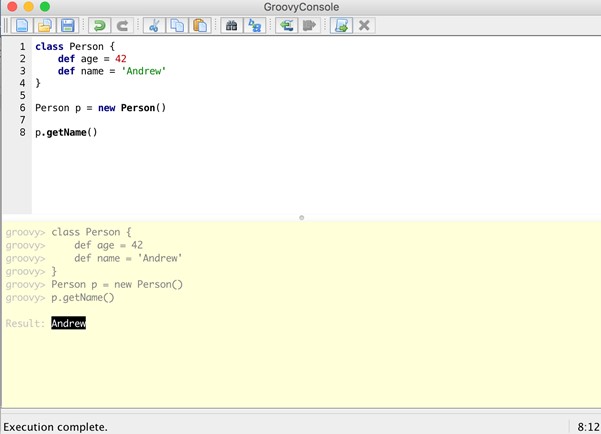
Task: Click the red close window button
Action: [12, 7]
